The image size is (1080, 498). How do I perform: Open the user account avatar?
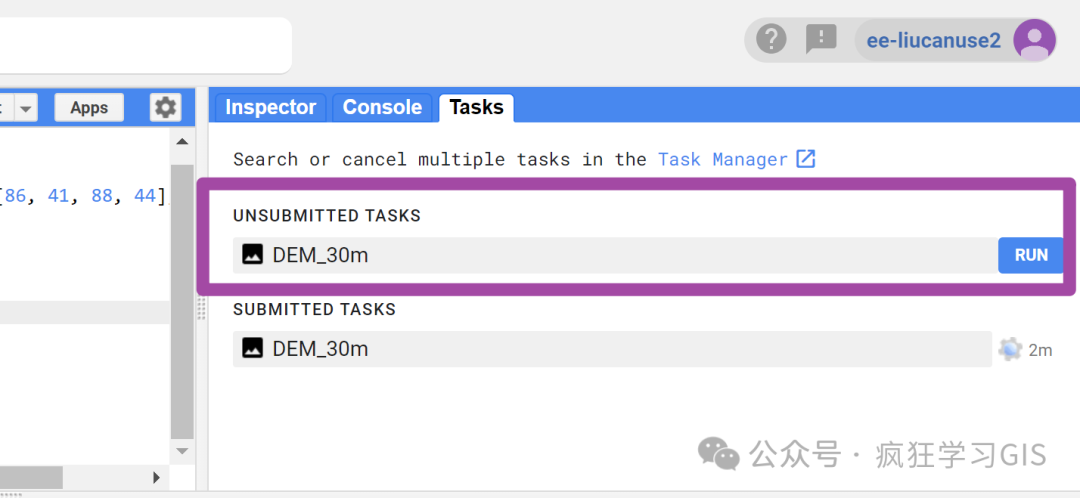[x=1033, y=40]
